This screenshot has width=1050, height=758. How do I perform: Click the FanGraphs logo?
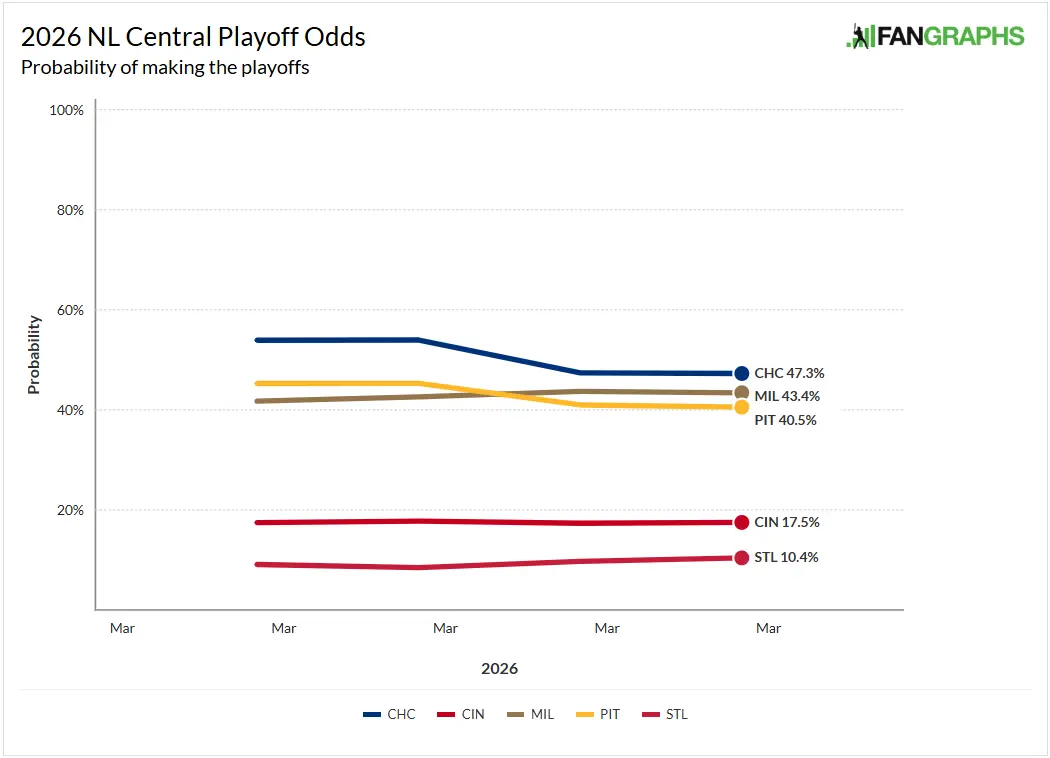click(x=935, y=37)
